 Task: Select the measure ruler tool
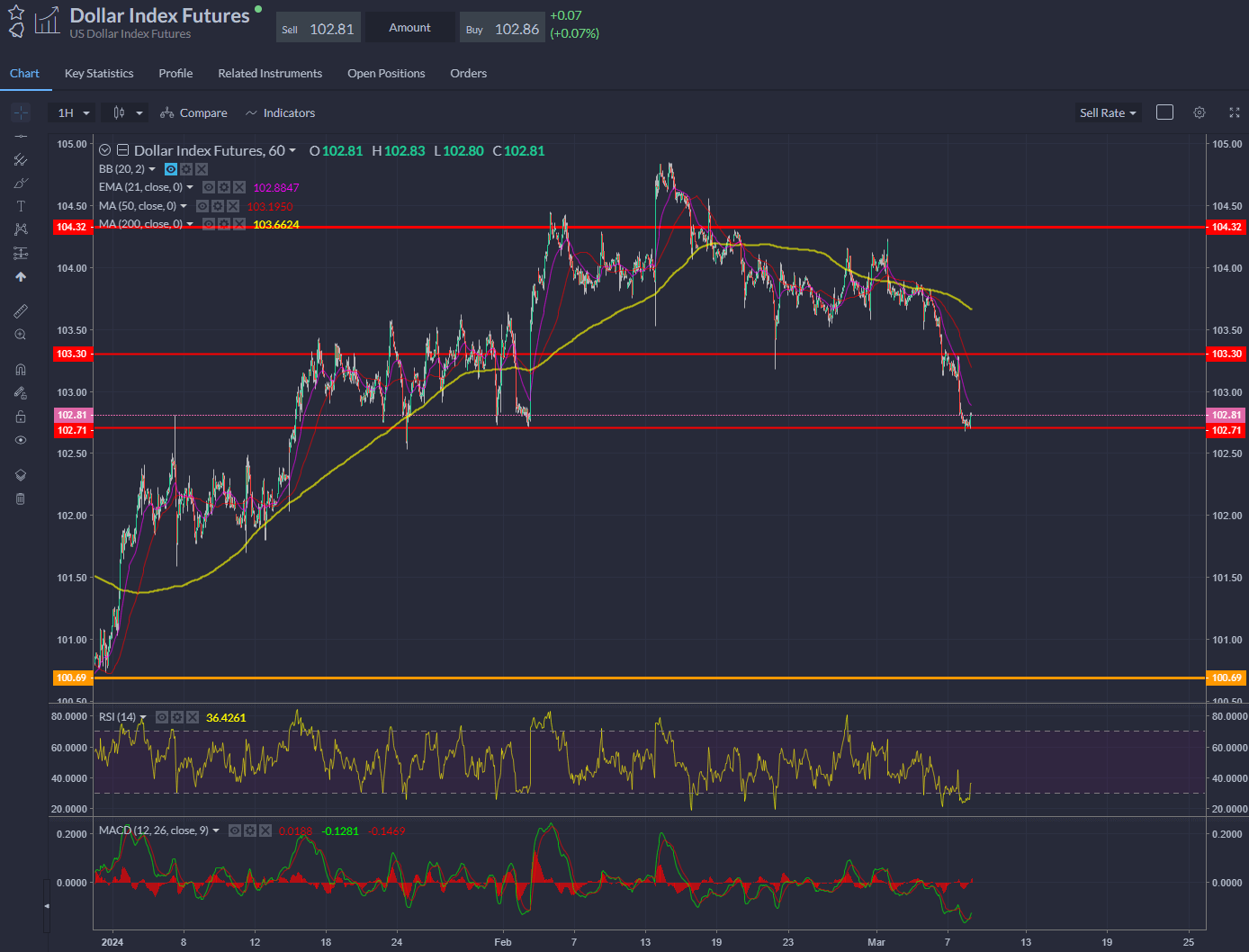[x=21, y=310]
